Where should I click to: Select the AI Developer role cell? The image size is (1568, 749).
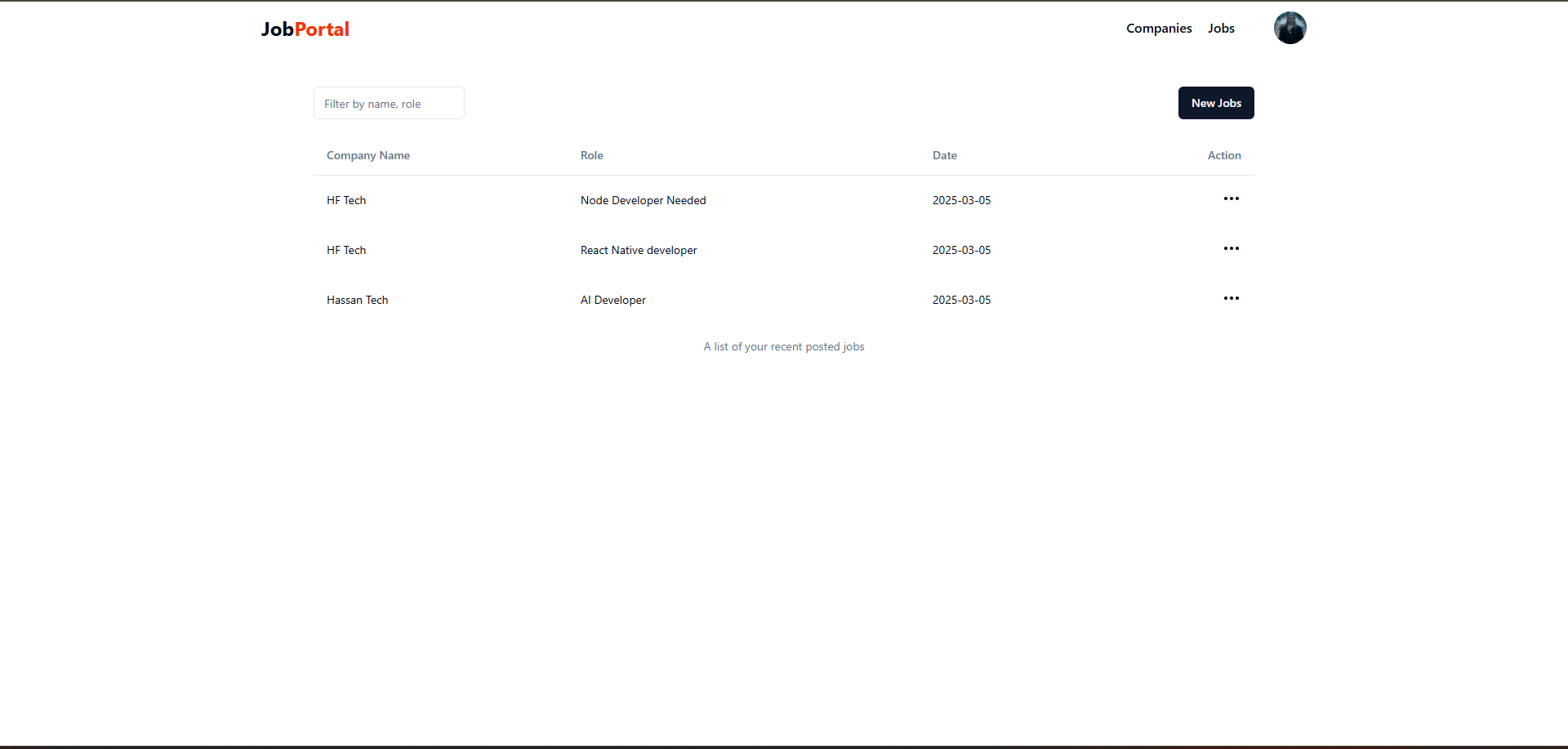coord(613,300)
